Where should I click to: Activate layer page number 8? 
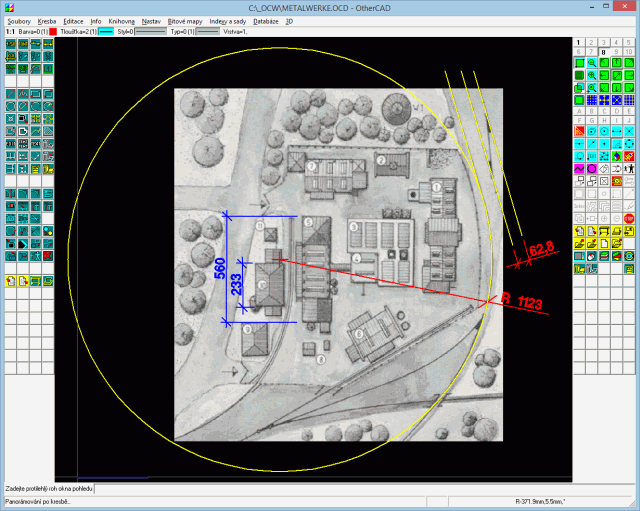[x=604, y=53]
